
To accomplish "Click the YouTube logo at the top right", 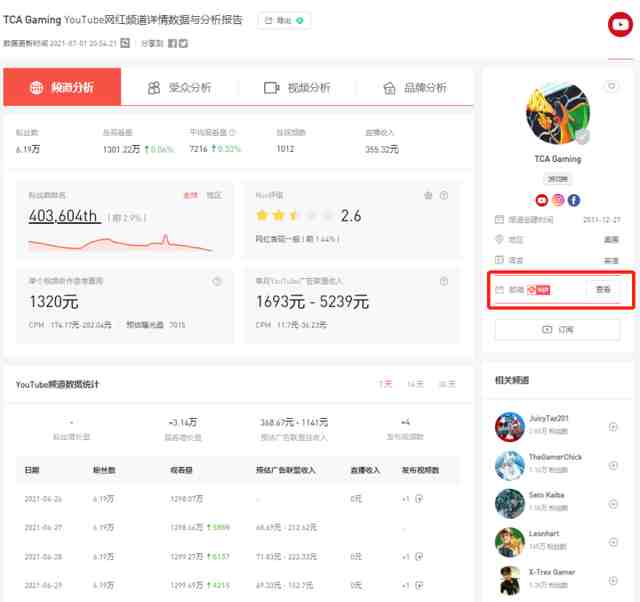I will (620, 24).
